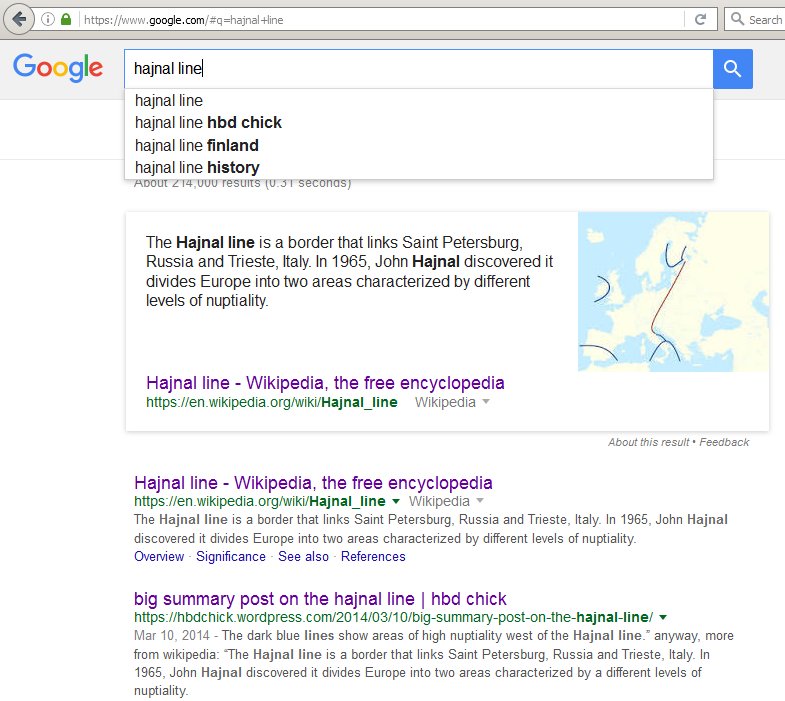The image size is (785, 701).
Task: Select suggestion 'hajnal line'
Action: [x=419, y=101]
